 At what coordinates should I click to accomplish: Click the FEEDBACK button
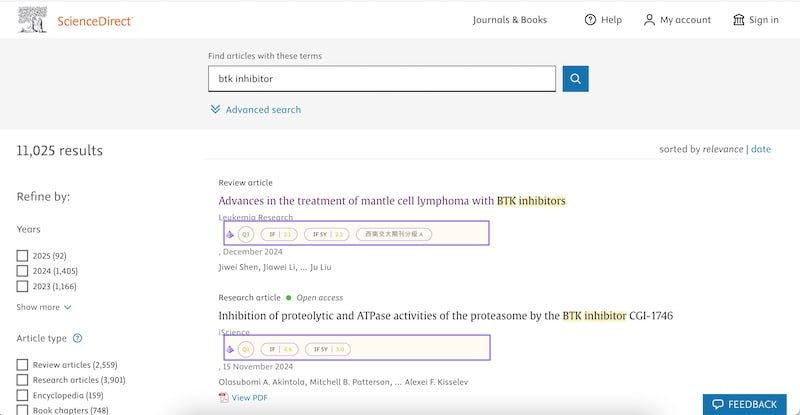(x=751, y=404)
